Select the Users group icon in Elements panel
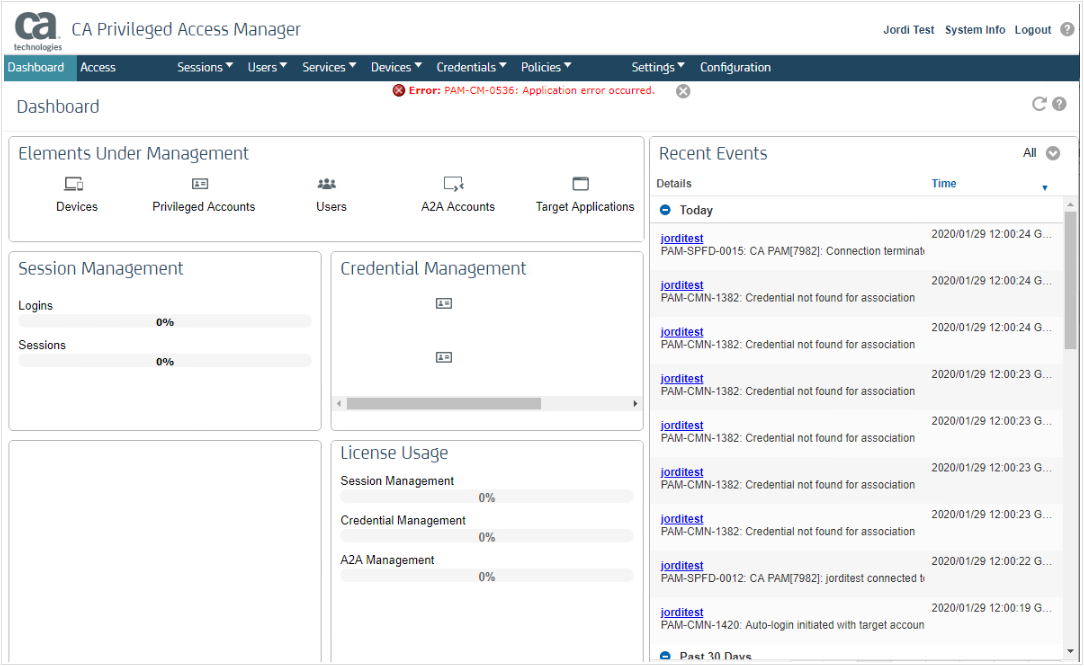Image resolution: width=1084 pixels, height=666 pixels. pos(327,184)
